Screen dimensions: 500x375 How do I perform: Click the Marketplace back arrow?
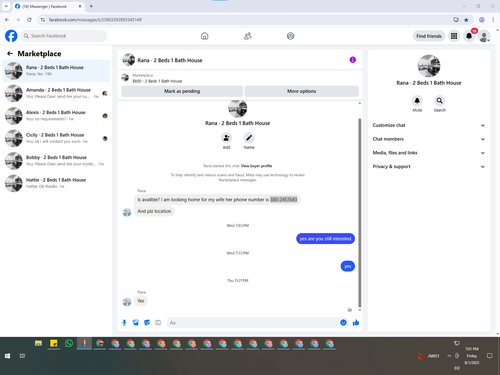10,53
